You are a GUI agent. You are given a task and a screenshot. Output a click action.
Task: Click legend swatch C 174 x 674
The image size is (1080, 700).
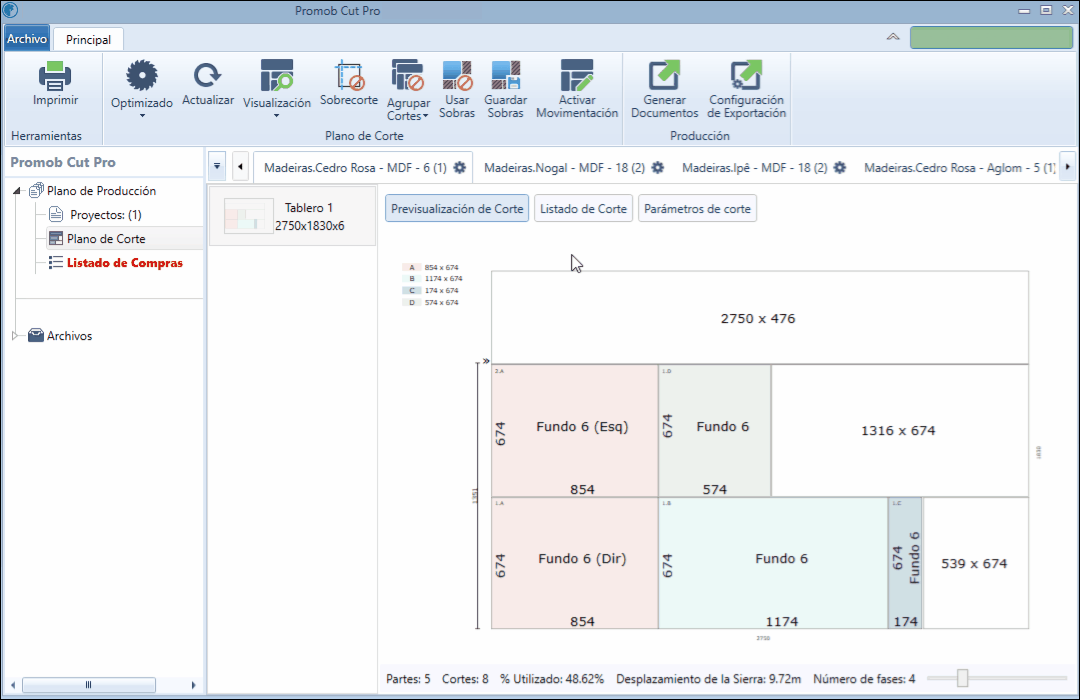pyautogui.click(x=411, y=291)
